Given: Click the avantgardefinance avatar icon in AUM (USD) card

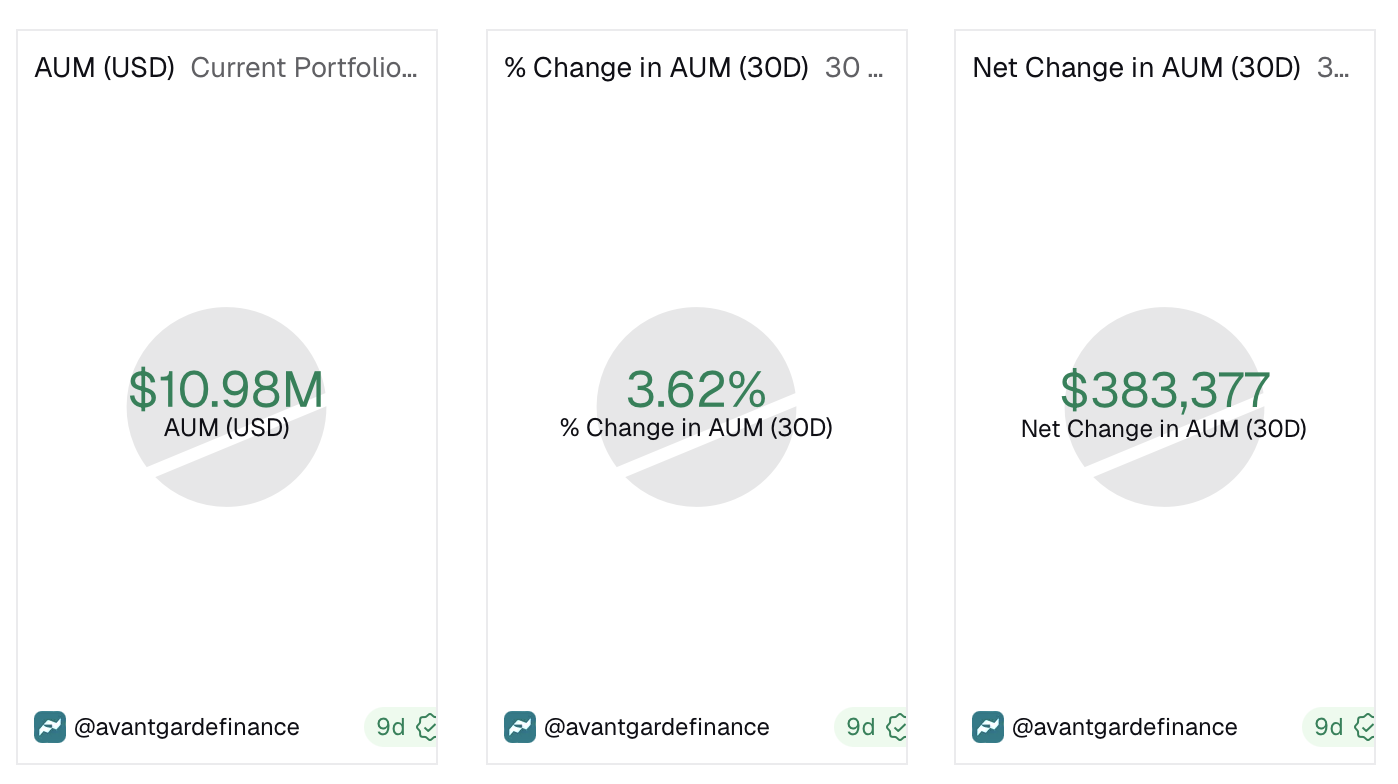Looking at the screenshot, I should (49, 727).
